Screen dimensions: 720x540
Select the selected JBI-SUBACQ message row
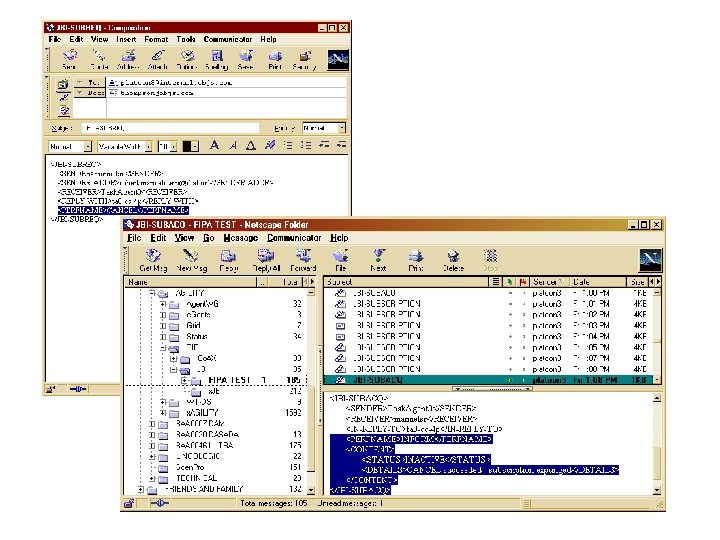tap(489, 380)
